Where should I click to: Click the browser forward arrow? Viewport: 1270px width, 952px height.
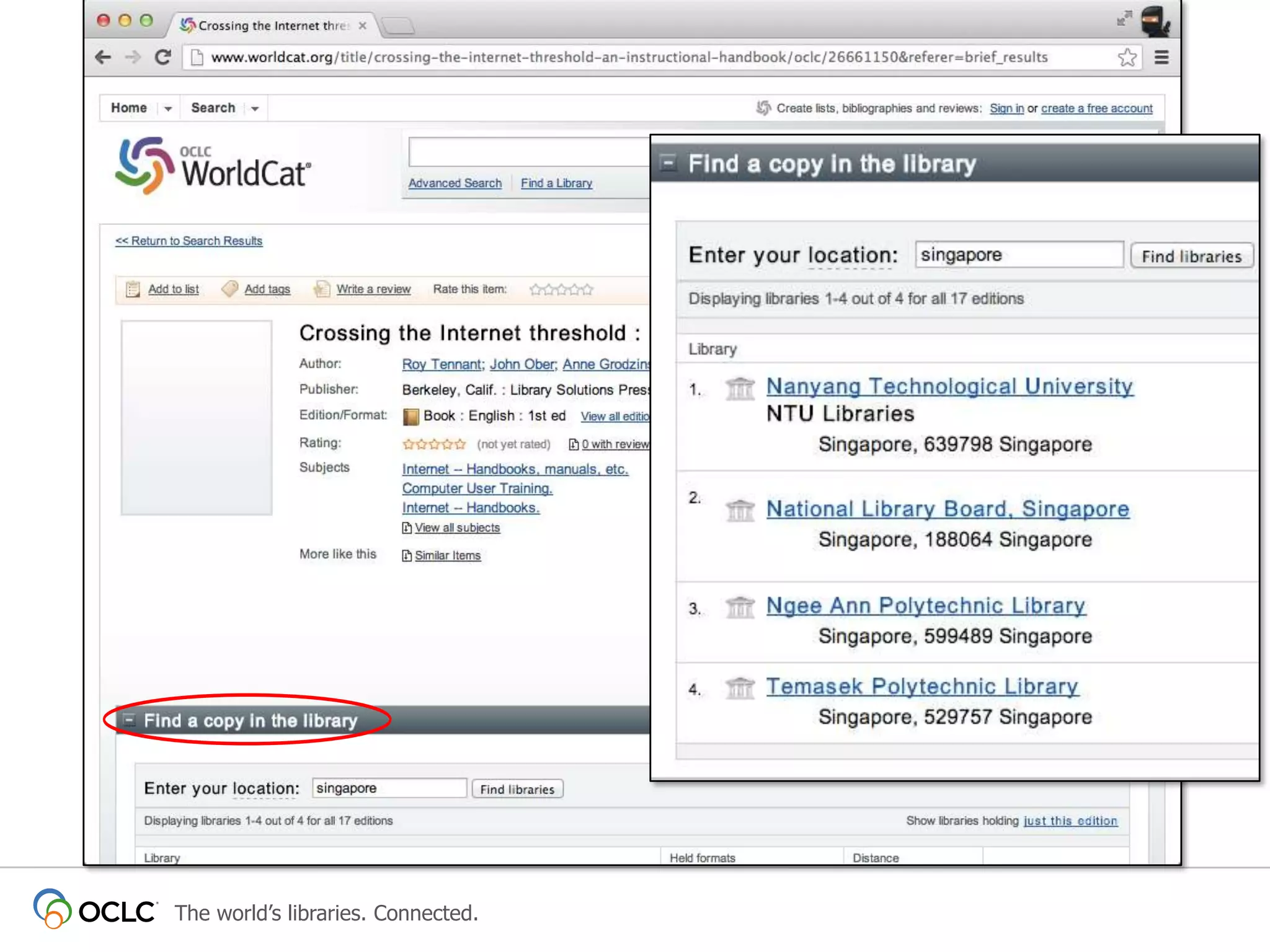(x=133, y=58)
